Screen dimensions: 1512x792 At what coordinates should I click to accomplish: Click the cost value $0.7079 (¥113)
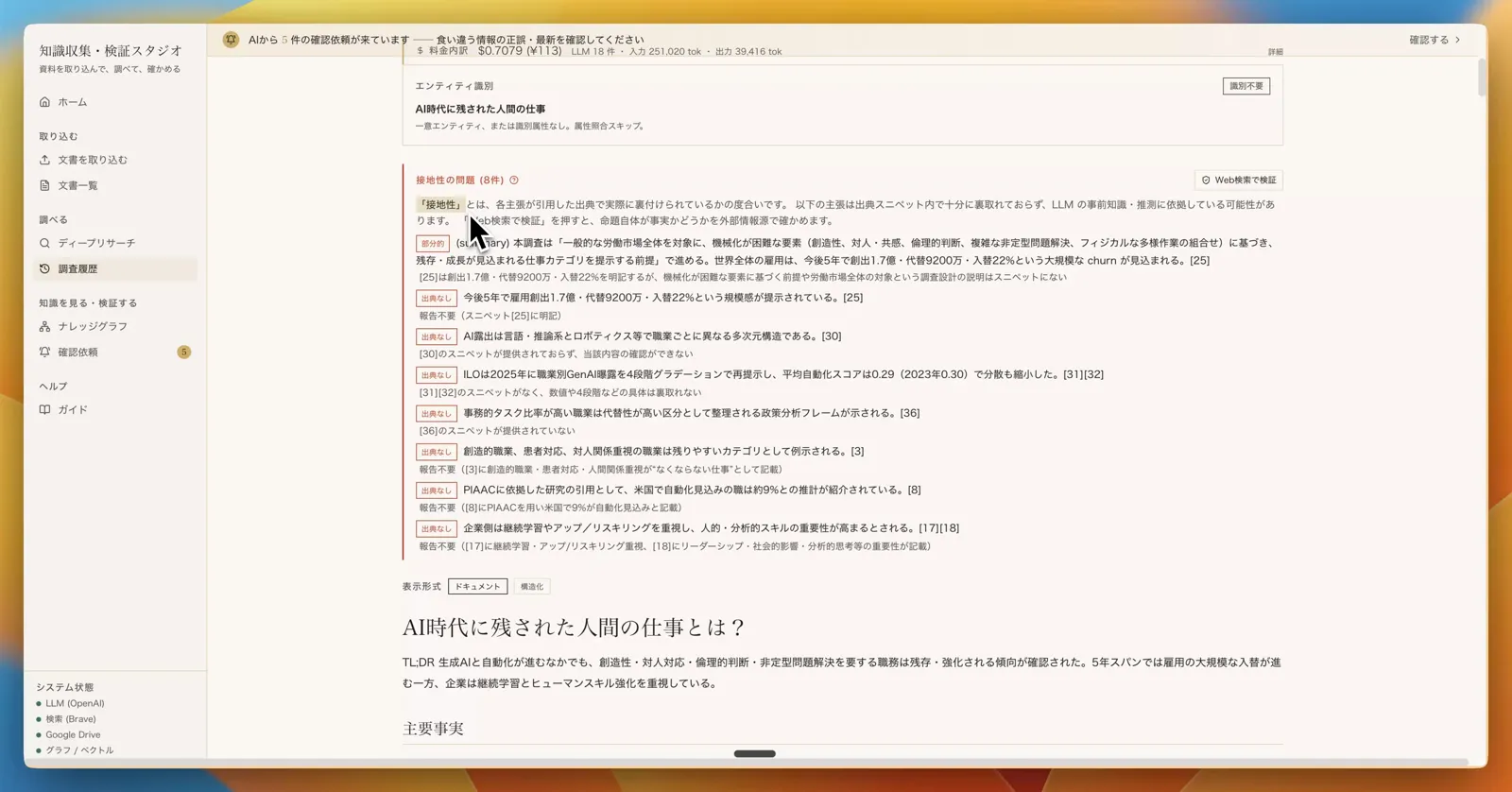pyautogui.click(x=520, y=51)
